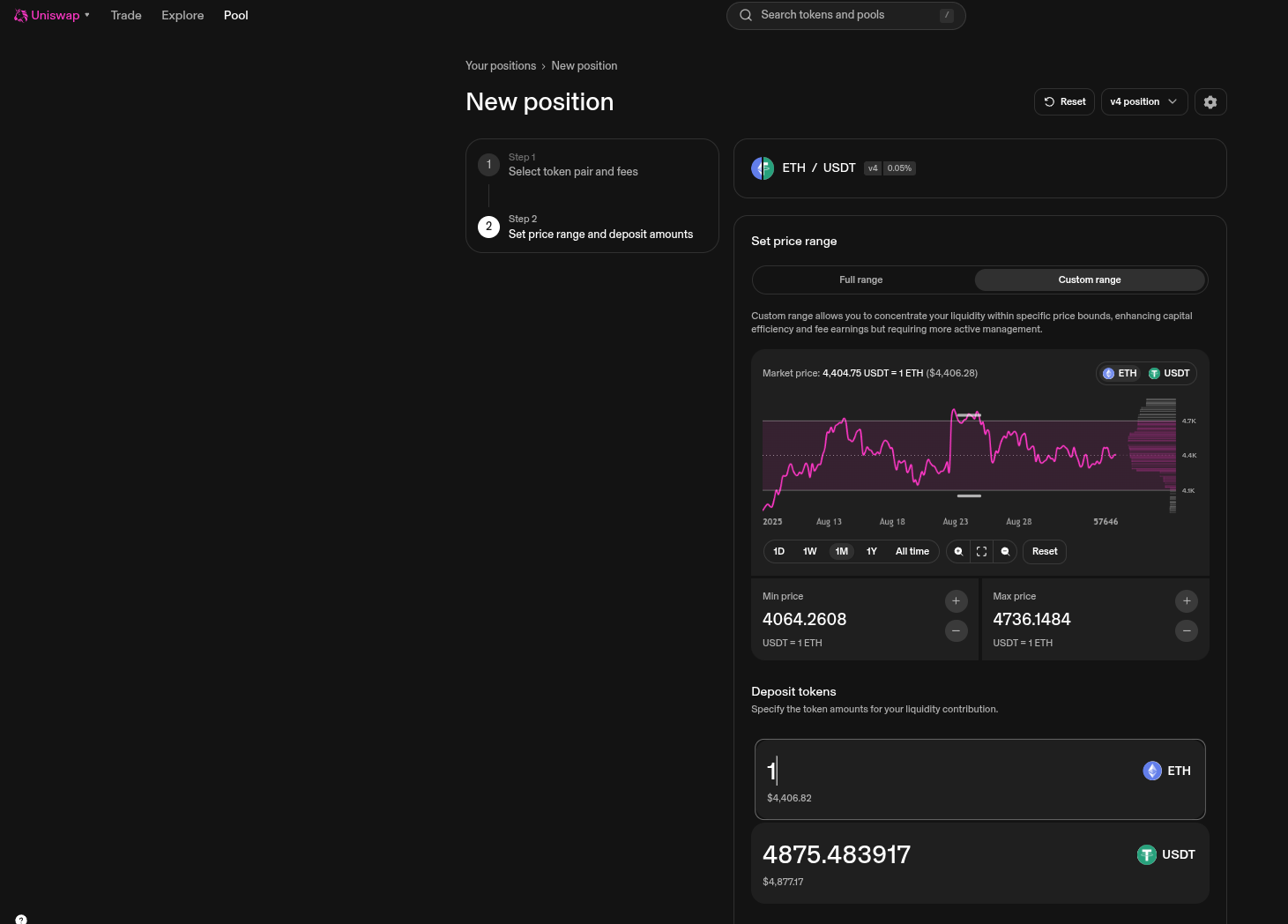The image size is (1288, 924).
Task: Switch chart denomination to USDT
Action: tap(1169, 374)
